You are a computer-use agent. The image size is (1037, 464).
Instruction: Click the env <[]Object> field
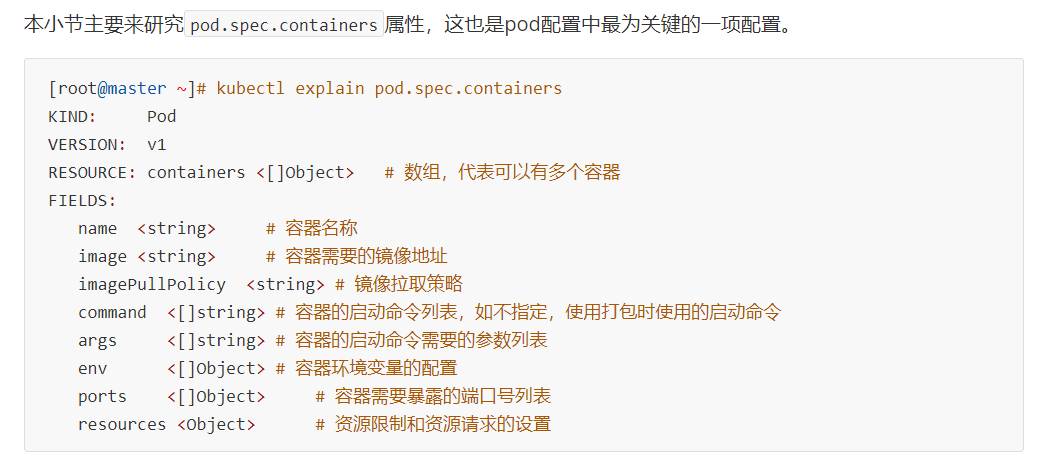pos(171,368)
